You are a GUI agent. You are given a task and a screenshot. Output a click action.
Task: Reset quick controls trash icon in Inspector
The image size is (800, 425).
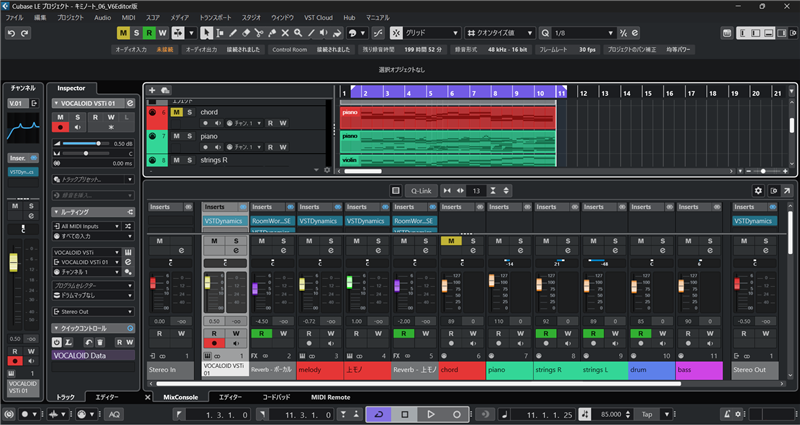[101, 342]
